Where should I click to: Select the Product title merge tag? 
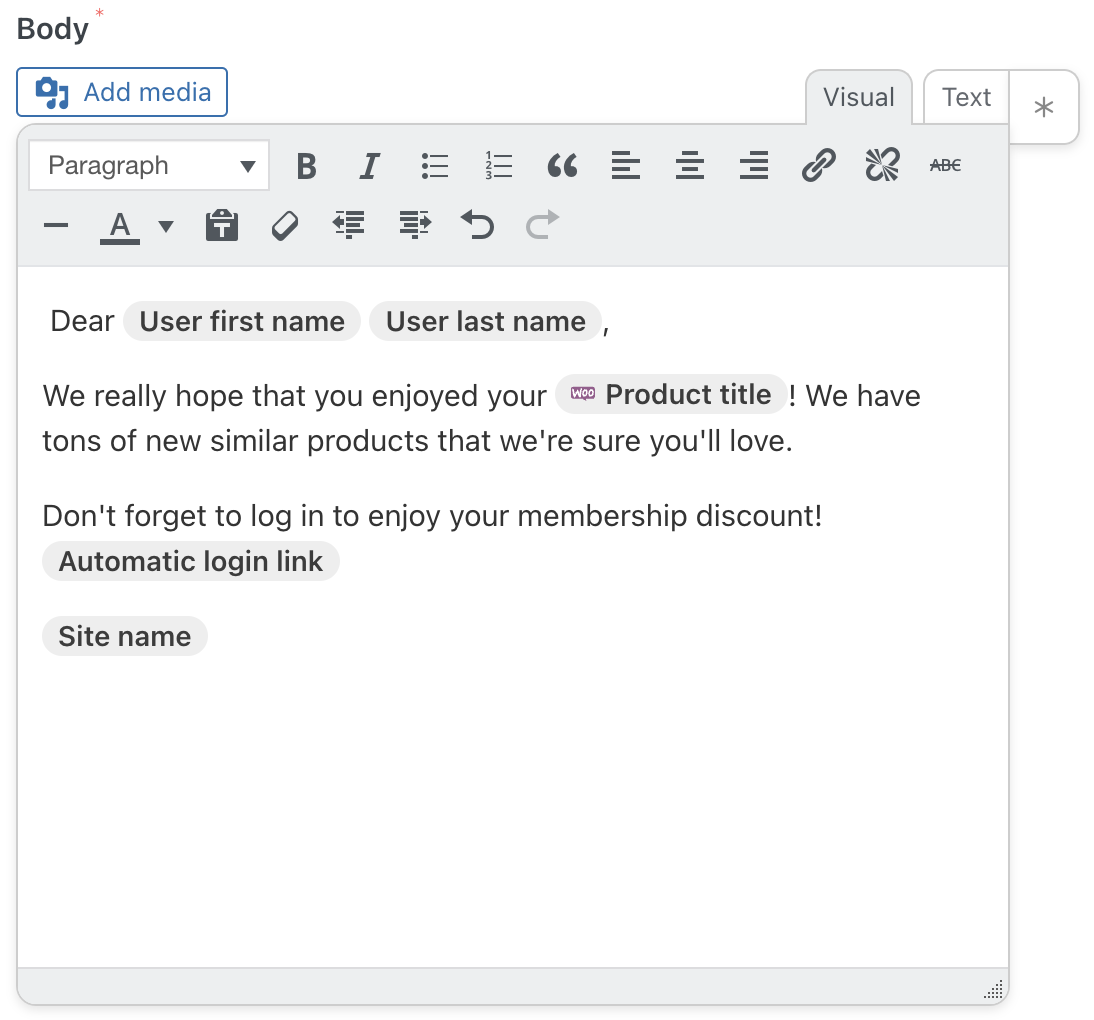(671, 395)
